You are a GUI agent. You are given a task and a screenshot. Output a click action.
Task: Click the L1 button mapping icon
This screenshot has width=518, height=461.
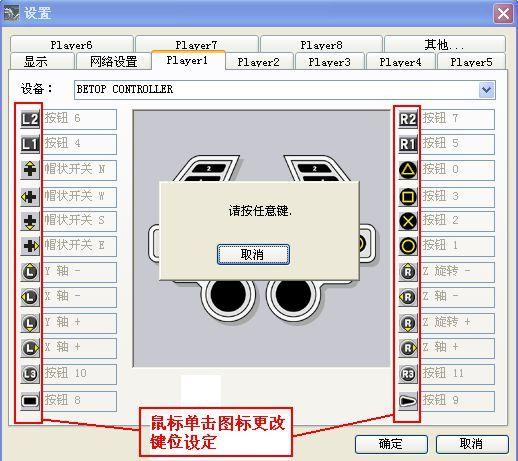pyautogui.click(x=30, y=144)
